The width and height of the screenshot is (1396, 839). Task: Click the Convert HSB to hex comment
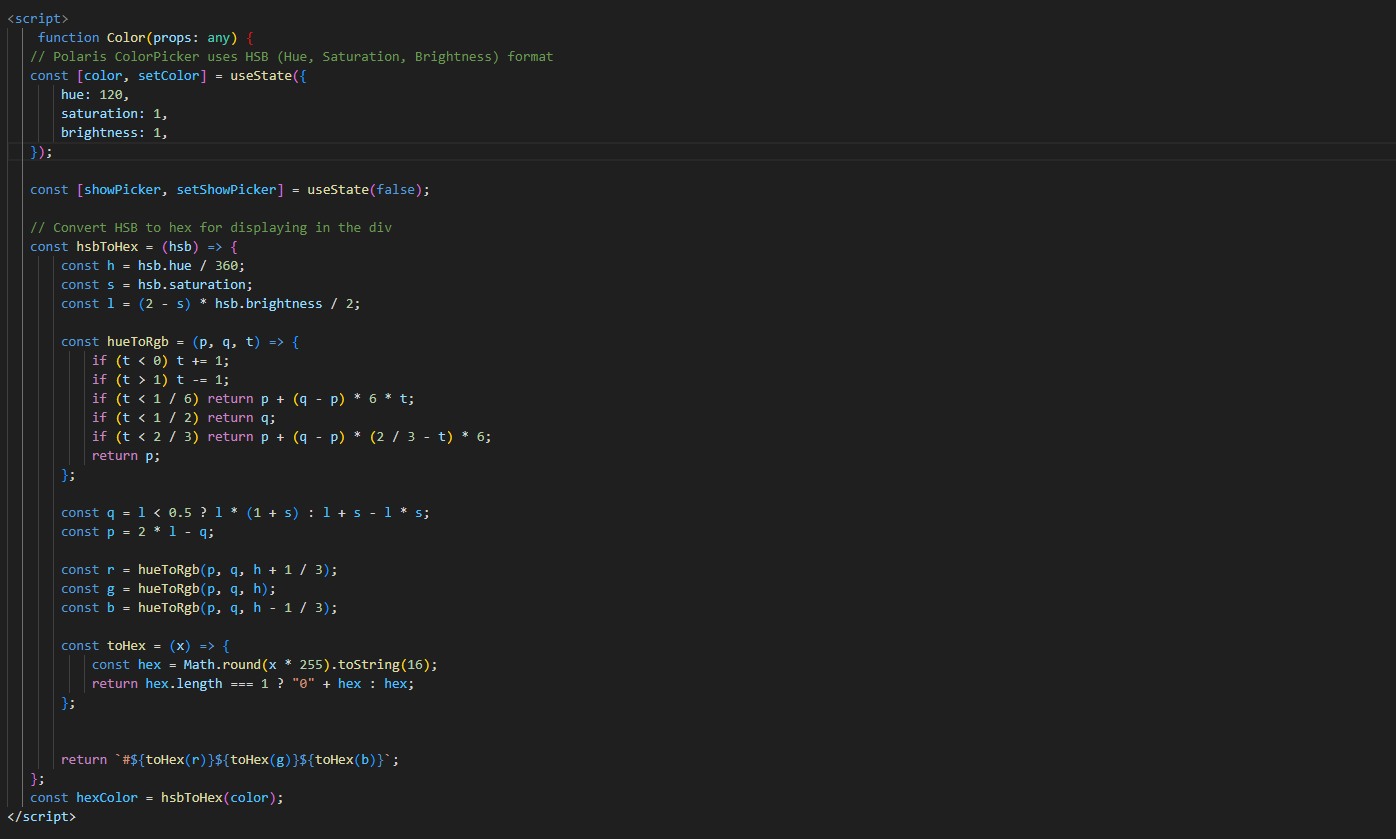(x=211, y=227)
